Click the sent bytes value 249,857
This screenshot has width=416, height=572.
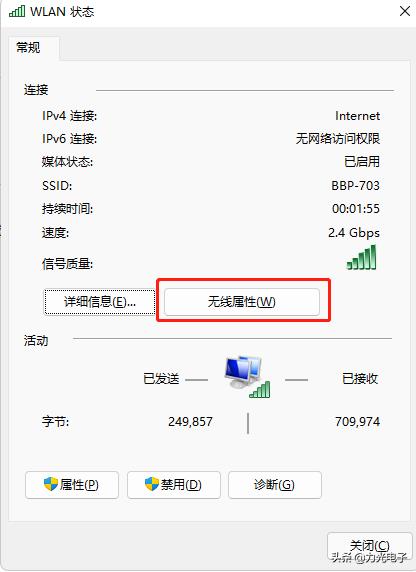190,422
